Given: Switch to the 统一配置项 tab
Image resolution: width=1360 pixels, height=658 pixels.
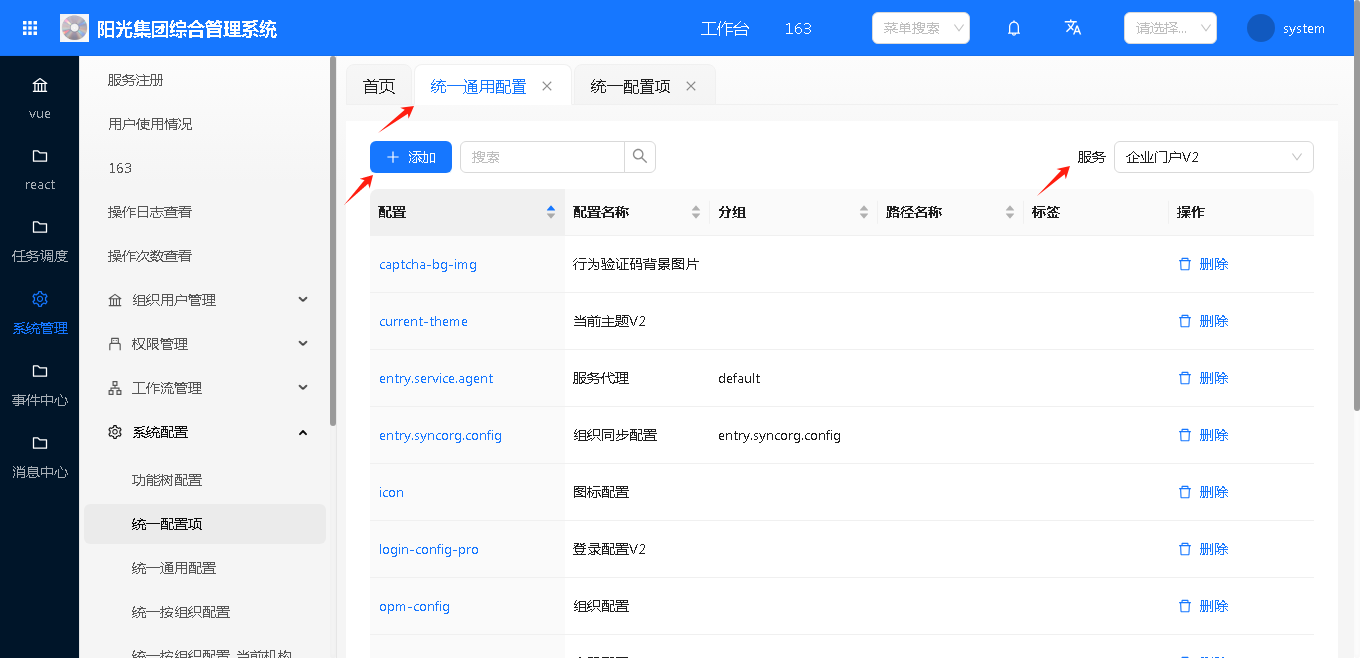Looking at the screenshot, I should click(631, 86).
